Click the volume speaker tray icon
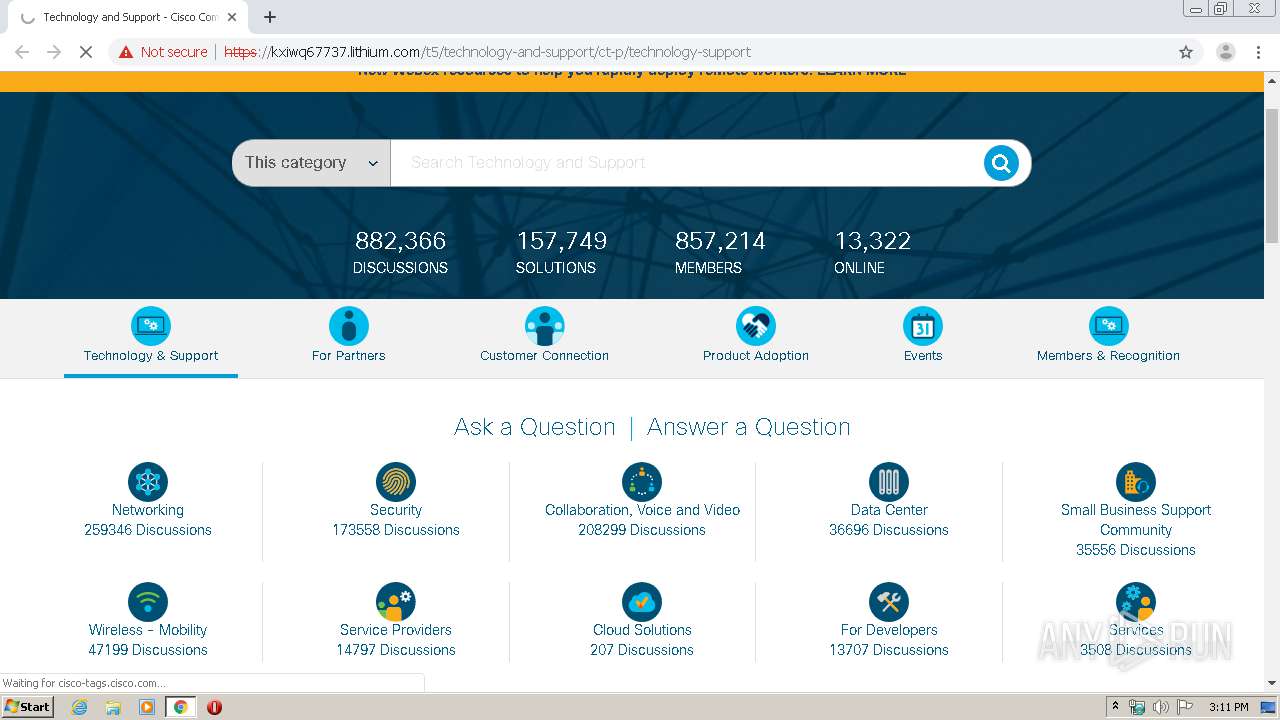 [1160, 707]
